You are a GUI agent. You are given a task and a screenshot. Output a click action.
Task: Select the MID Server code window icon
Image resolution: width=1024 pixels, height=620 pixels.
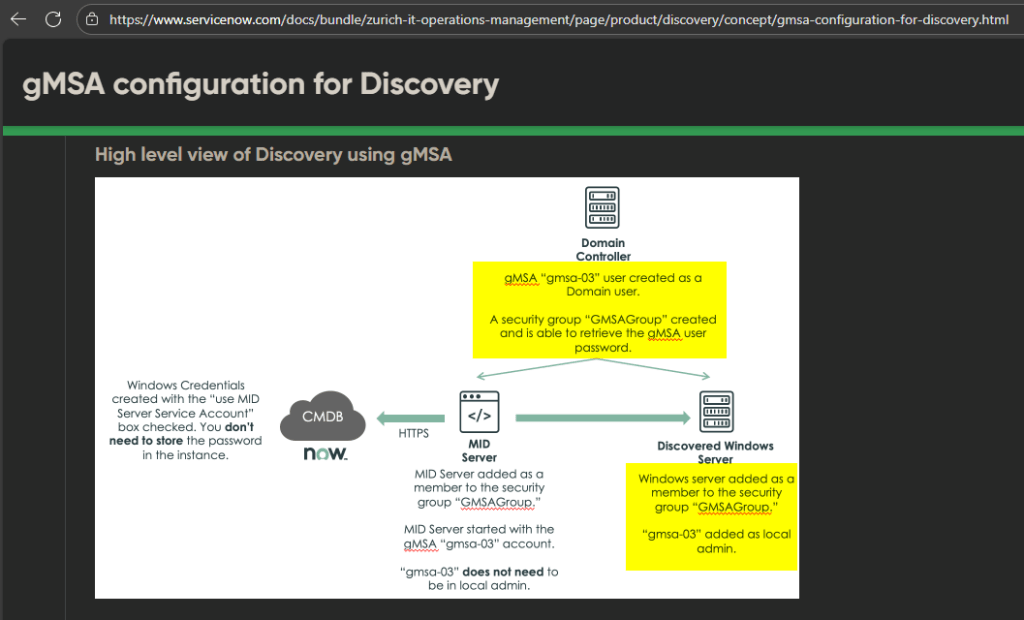(479, 411)
